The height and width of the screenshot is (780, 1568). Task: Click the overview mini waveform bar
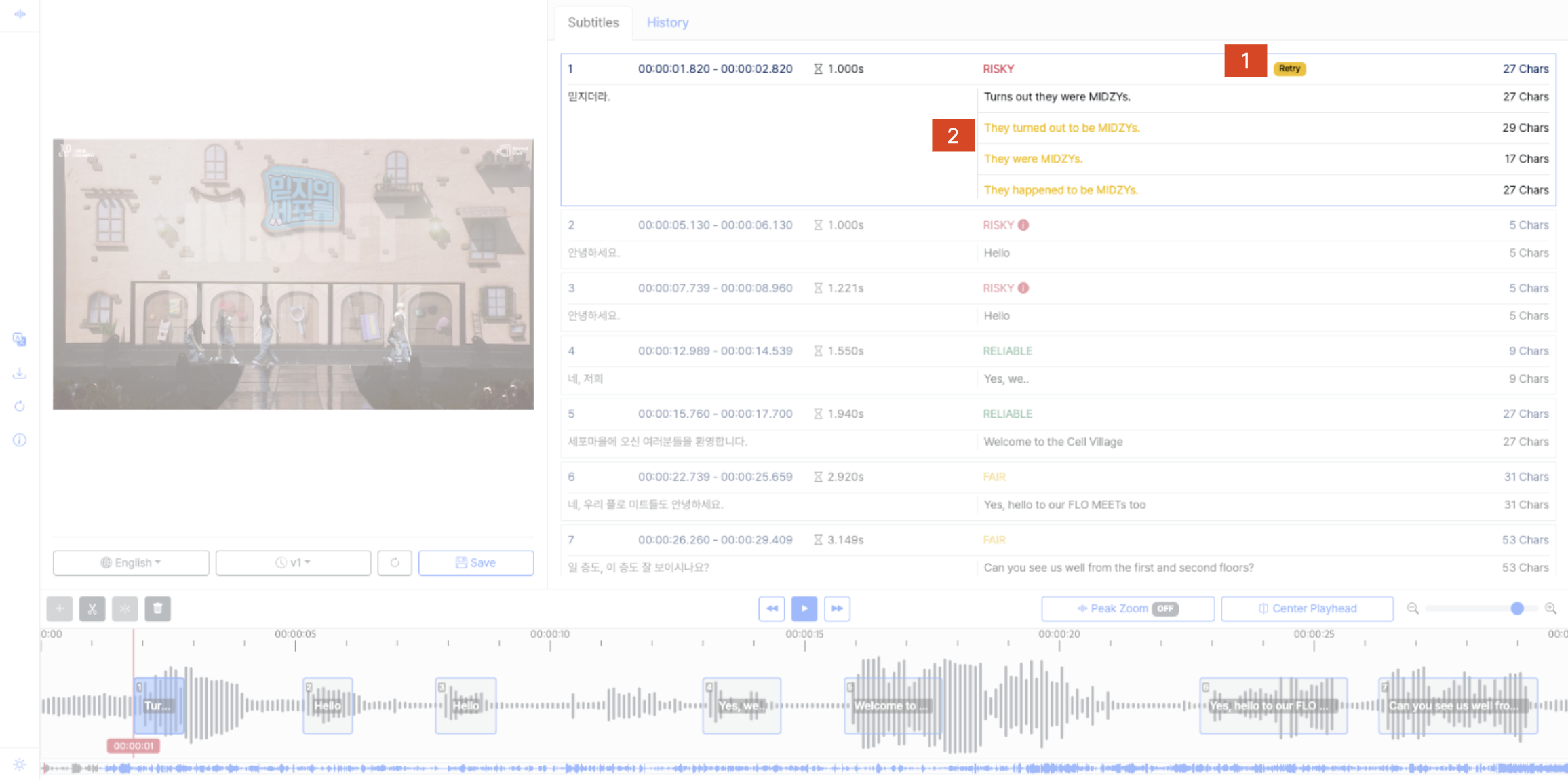tap(804, 768)
